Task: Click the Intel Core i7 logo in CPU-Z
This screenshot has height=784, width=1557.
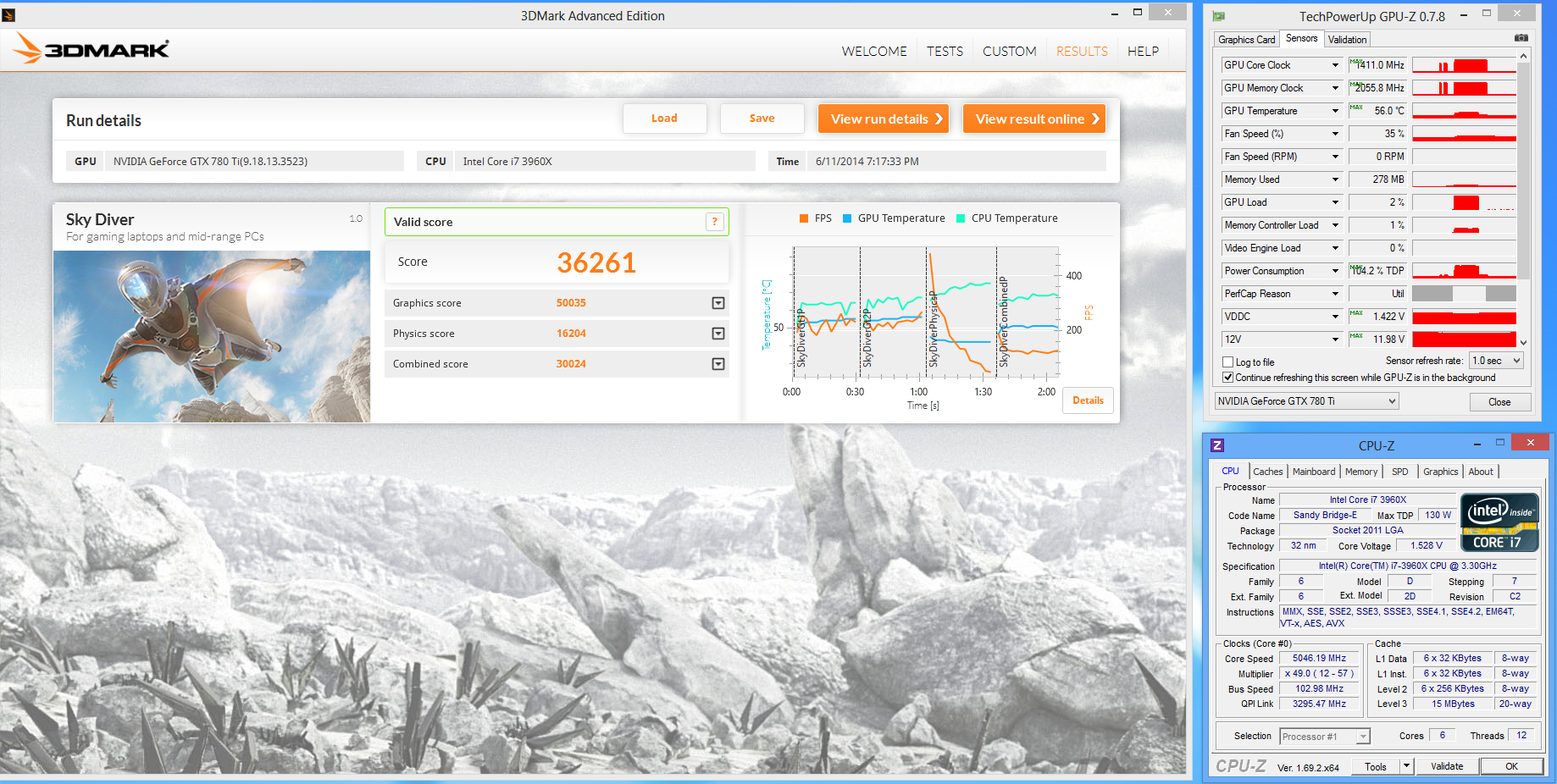Action: (x=1500, y=522)
